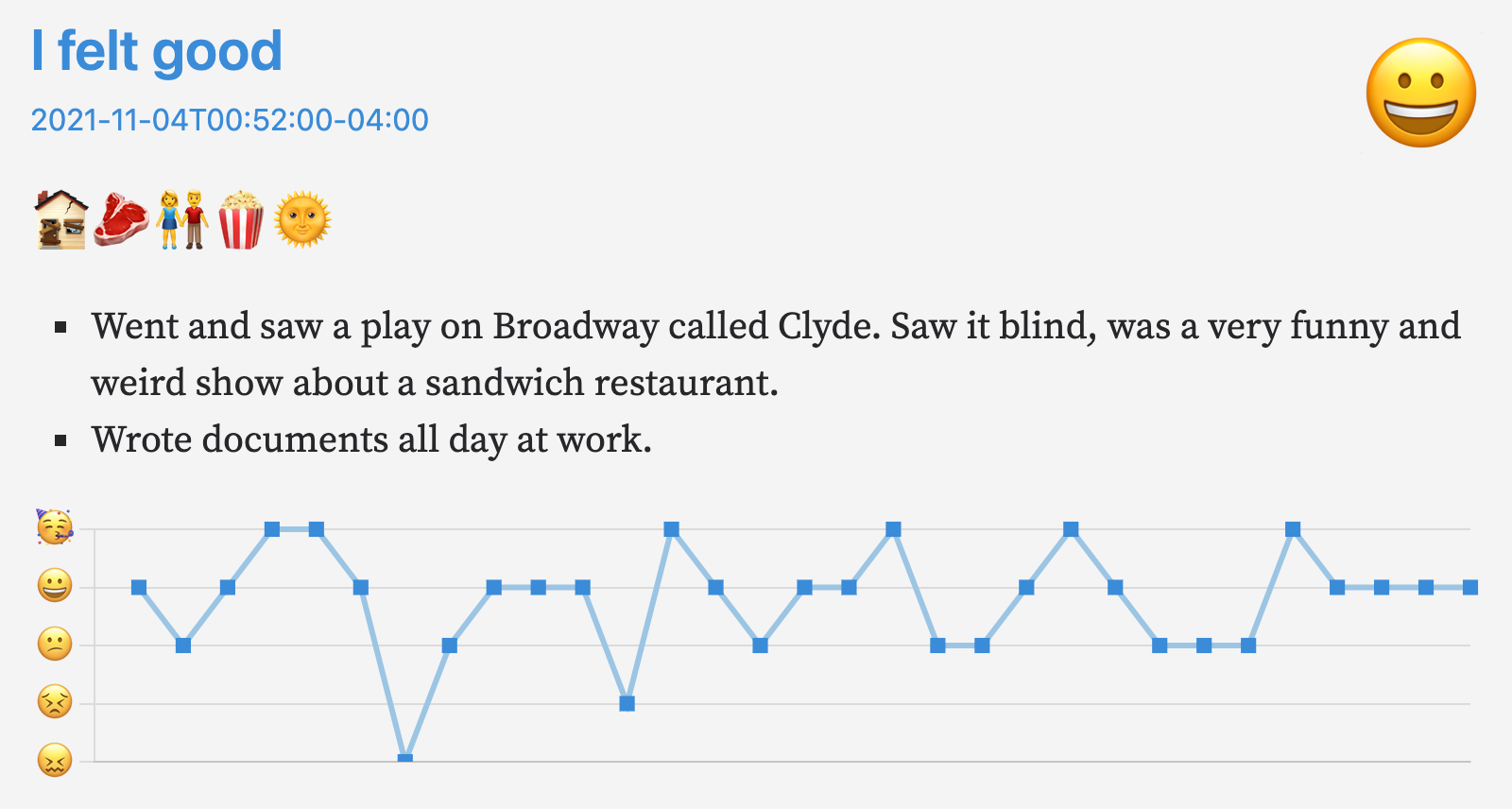Click the Broadway play Clyde note text

pos(775,354)
